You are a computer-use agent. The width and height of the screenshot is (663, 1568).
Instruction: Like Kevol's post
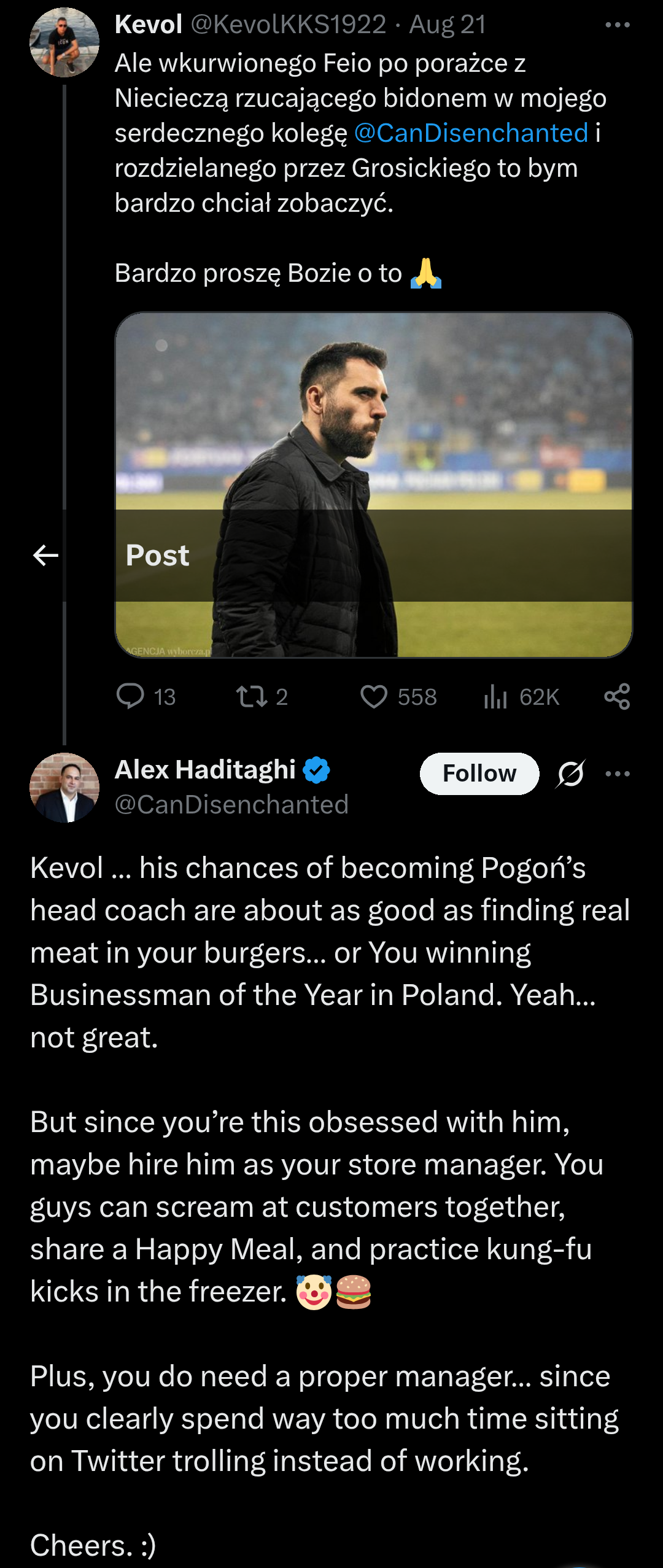pyautogui.click(x=373, y=697)
